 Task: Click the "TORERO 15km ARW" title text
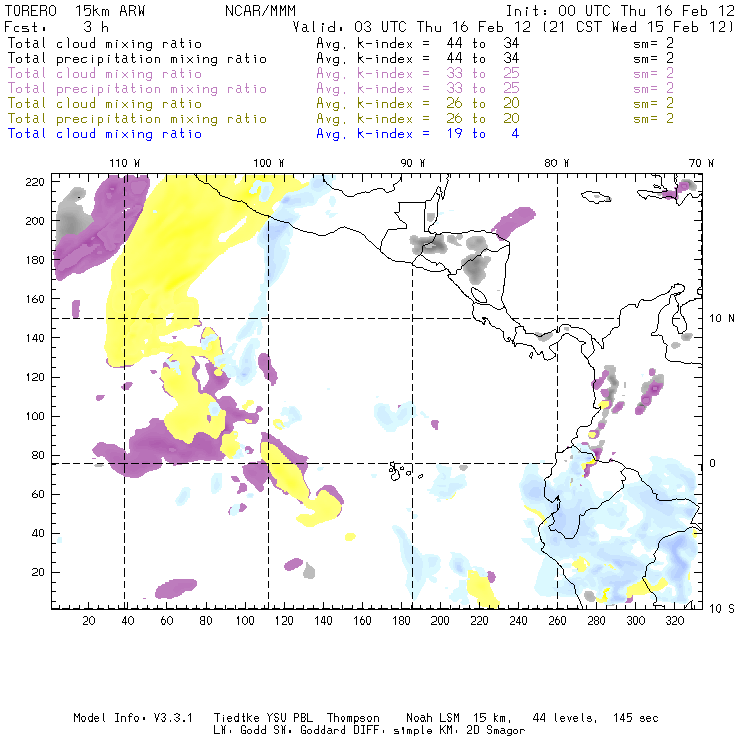coord(75,11)
